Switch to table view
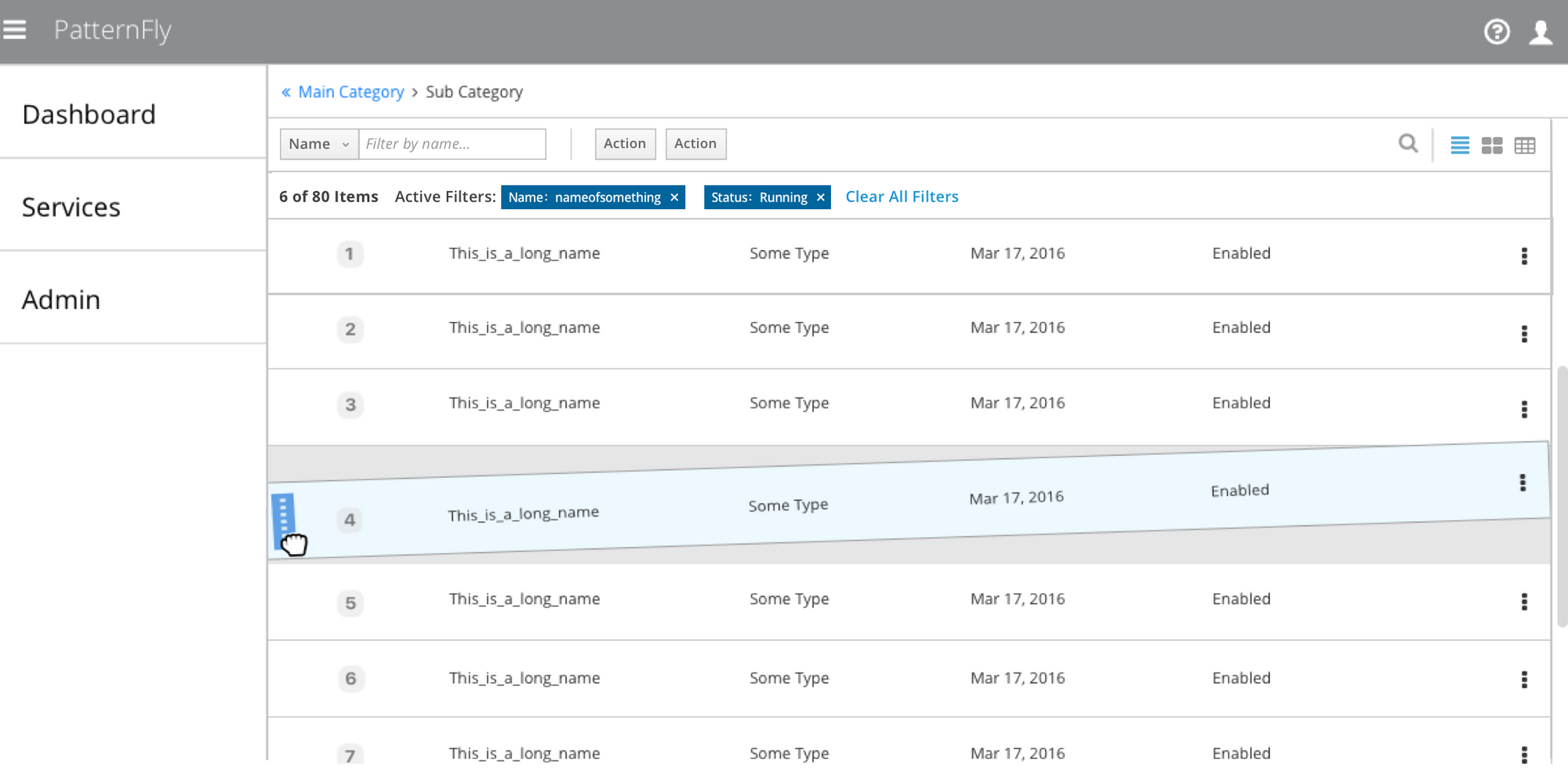The width and height of the screenshot is (1568, 779). click(1525, 145)
